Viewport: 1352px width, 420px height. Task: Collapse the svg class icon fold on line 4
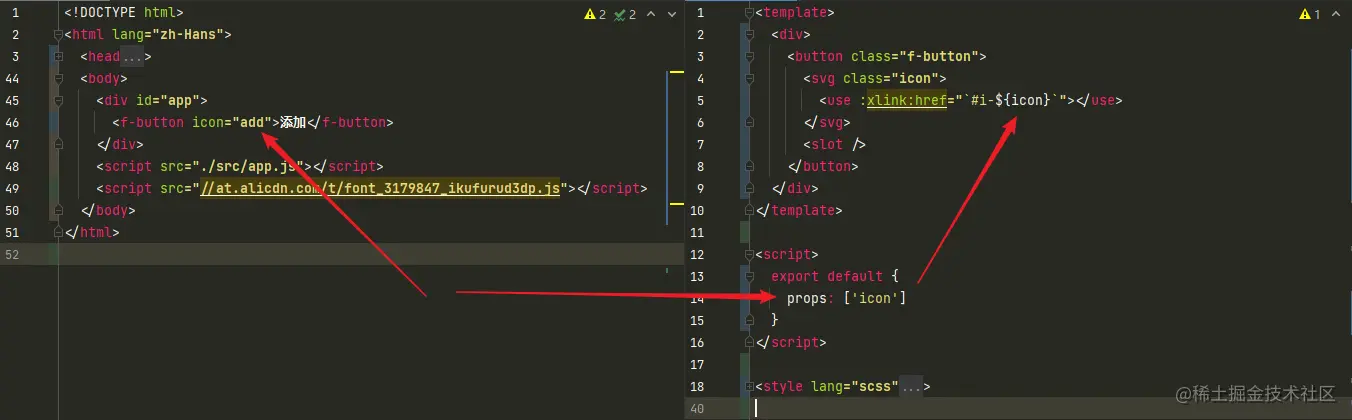pyautogui.click(x=751, y=78)
